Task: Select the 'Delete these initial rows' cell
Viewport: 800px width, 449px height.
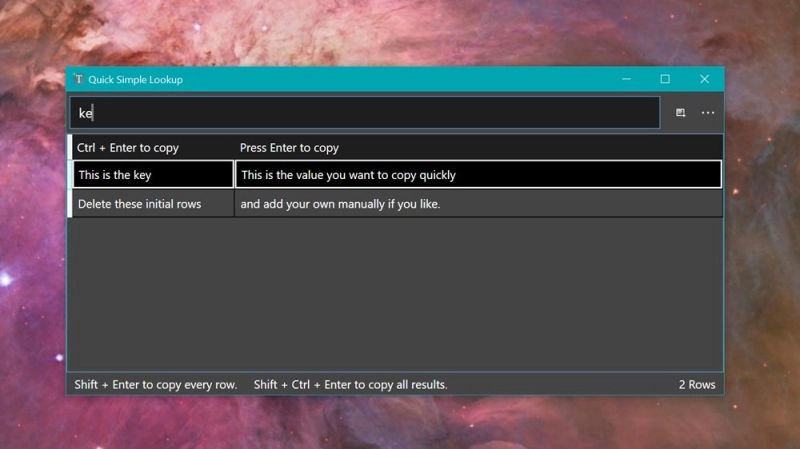Action: pos(153,204)
